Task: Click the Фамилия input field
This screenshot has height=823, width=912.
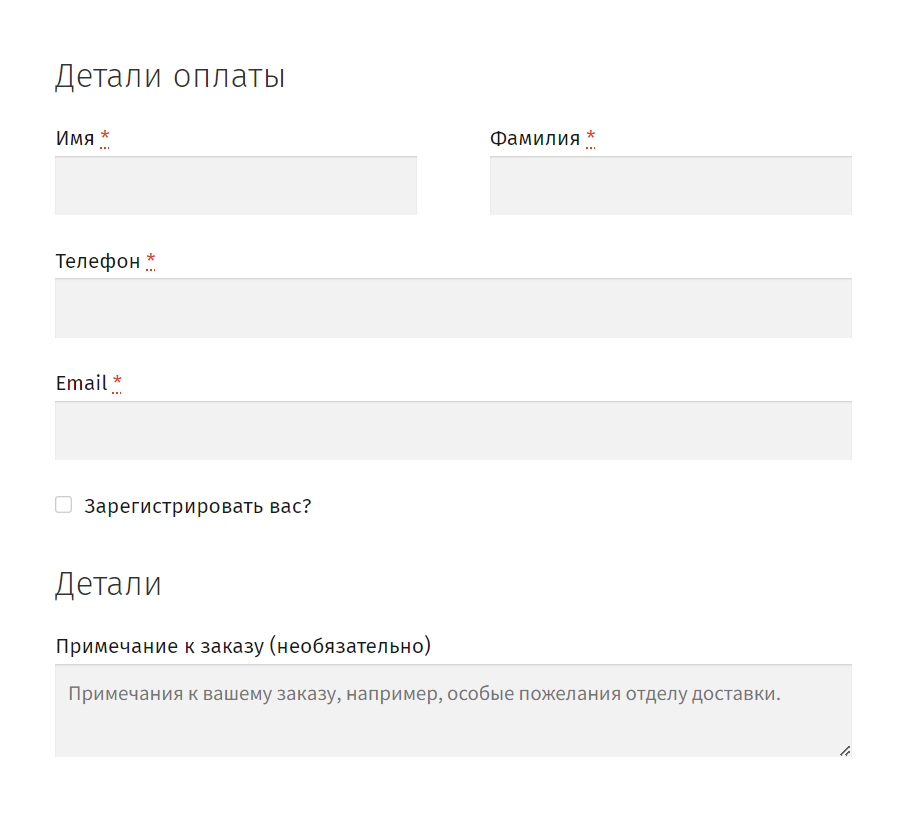Action: point(671,186)
